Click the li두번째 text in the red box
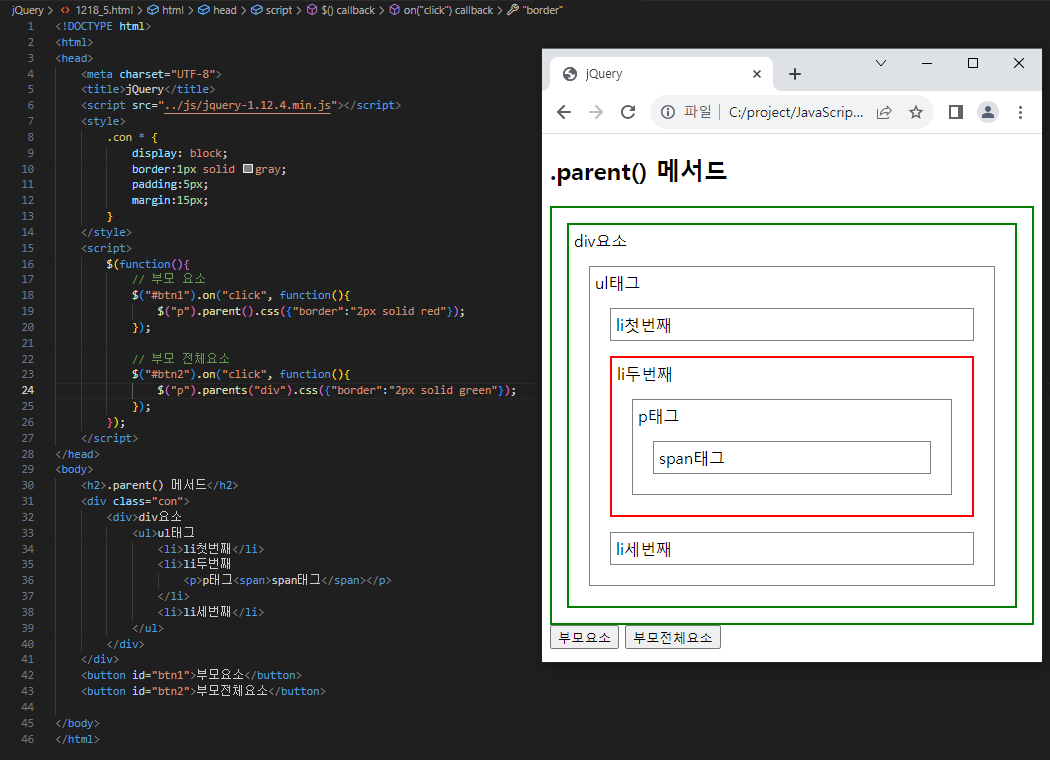The width and height of the screenshot is (1050, 760). point(644,374)
